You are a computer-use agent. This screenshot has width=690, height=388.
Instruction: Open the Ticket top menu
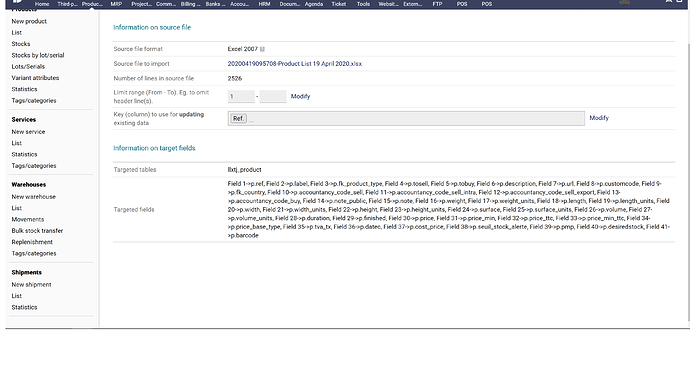coord(338,4)
